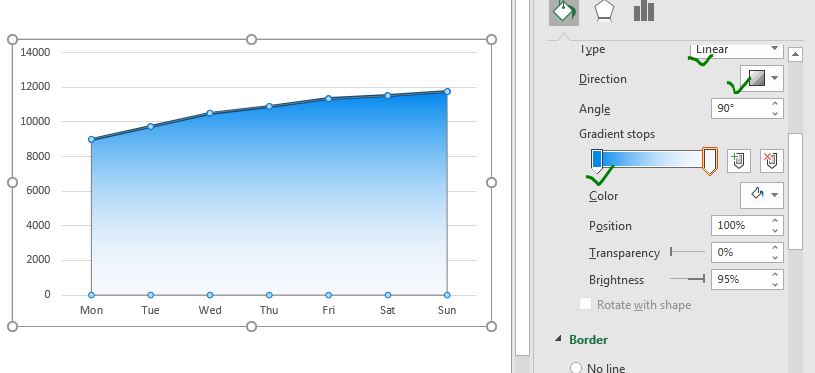Viewport: 815px width, 373px height.
Task: Add a gradient stop
Action: click(739, 161)
